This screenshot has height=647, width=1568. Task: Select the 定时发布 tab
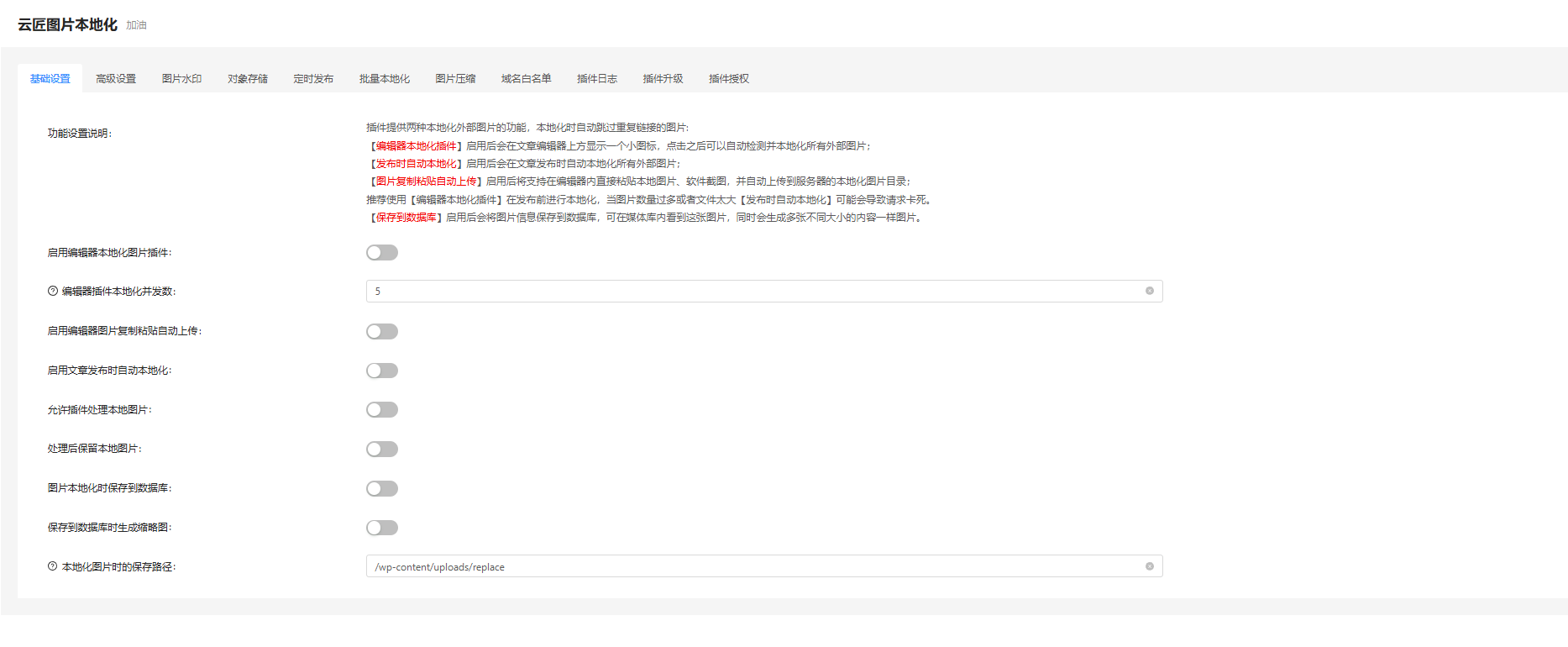pyautogui.click(x=313, y=79)
